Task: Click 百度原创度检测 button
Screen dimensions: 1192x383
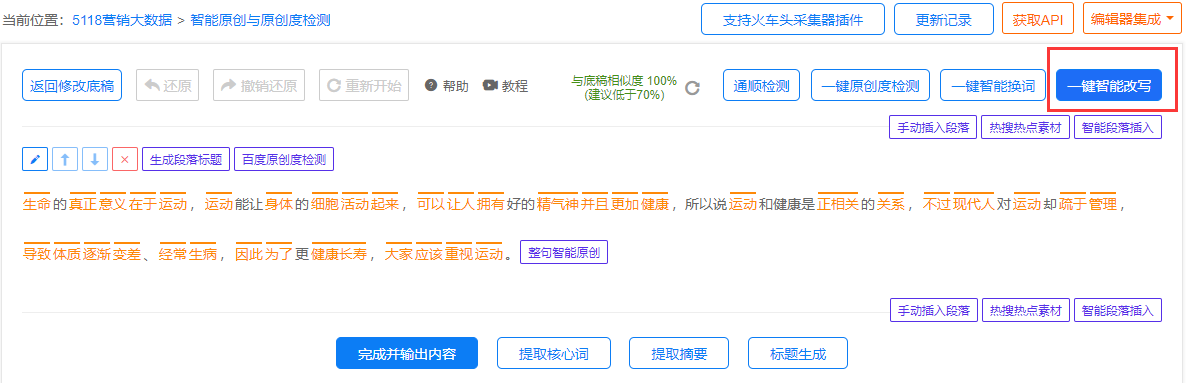Action: pos(284,160)
